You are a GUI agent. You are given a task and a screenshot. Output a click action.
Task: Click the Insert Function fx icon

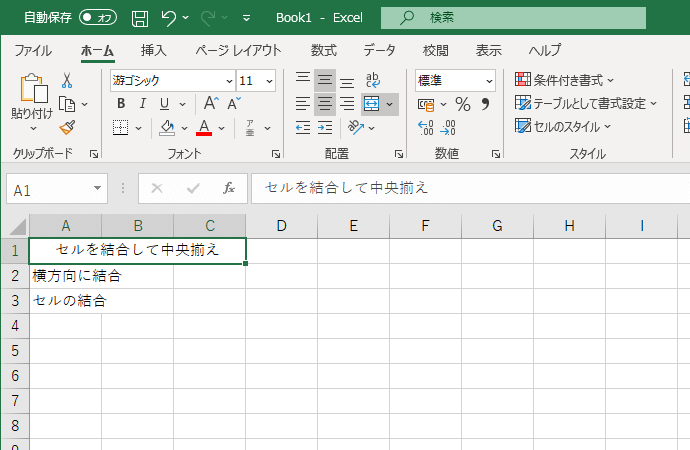[x=229, y=188]
